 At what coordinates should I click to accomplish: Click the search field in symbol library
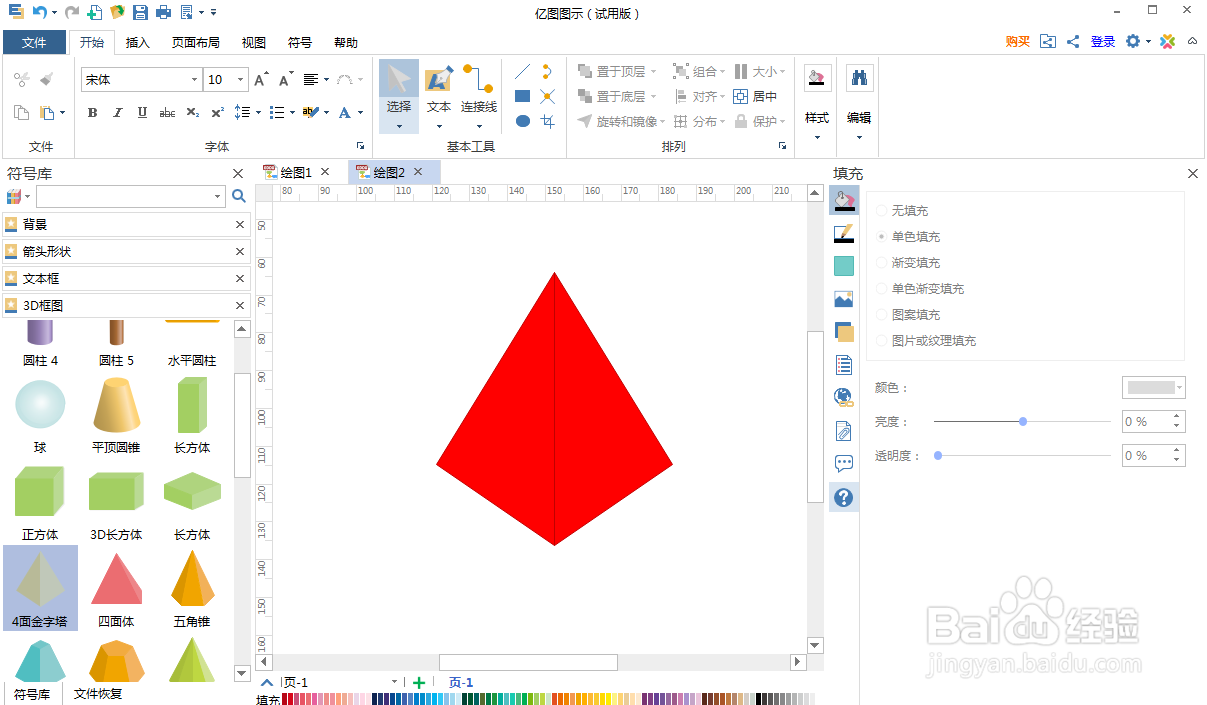click(x=125, y=196)
